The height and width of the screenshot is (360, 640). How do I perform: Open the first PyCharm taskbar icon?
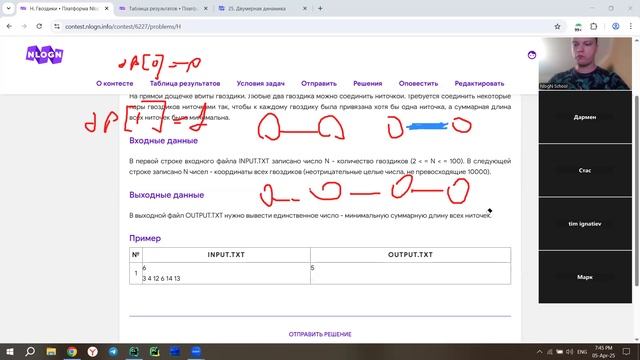pos(134,351)
